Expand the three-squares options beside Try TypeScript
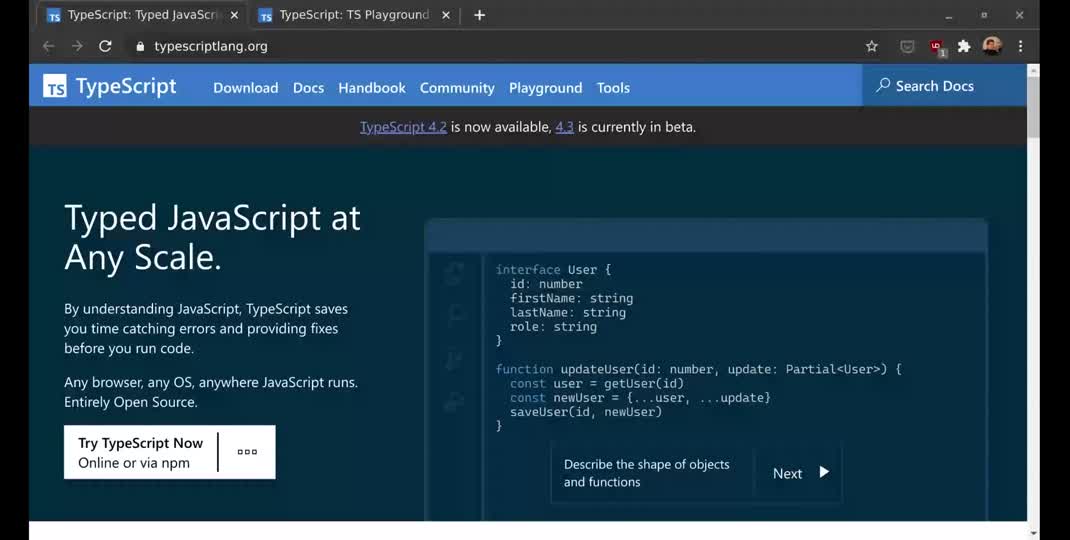This screenshot has width=1070, height=540. (247, 452)
